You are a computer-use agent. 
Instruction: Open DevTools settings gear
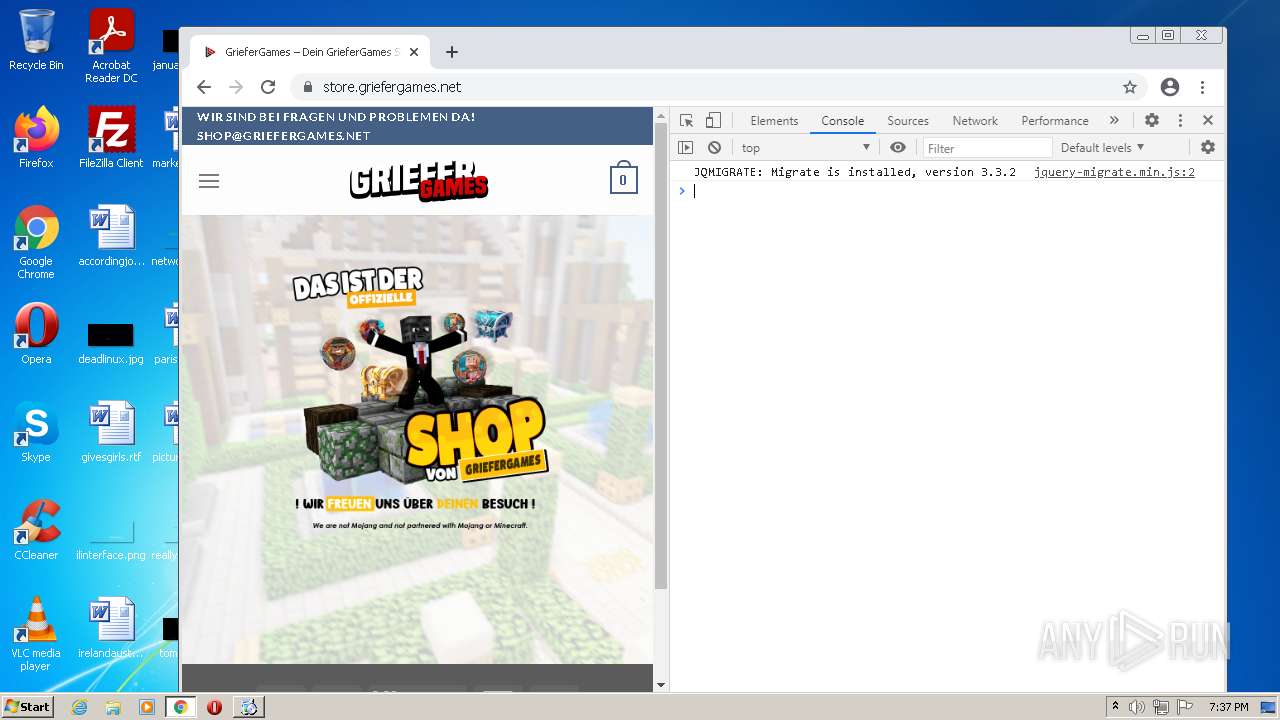point(1152,120)
